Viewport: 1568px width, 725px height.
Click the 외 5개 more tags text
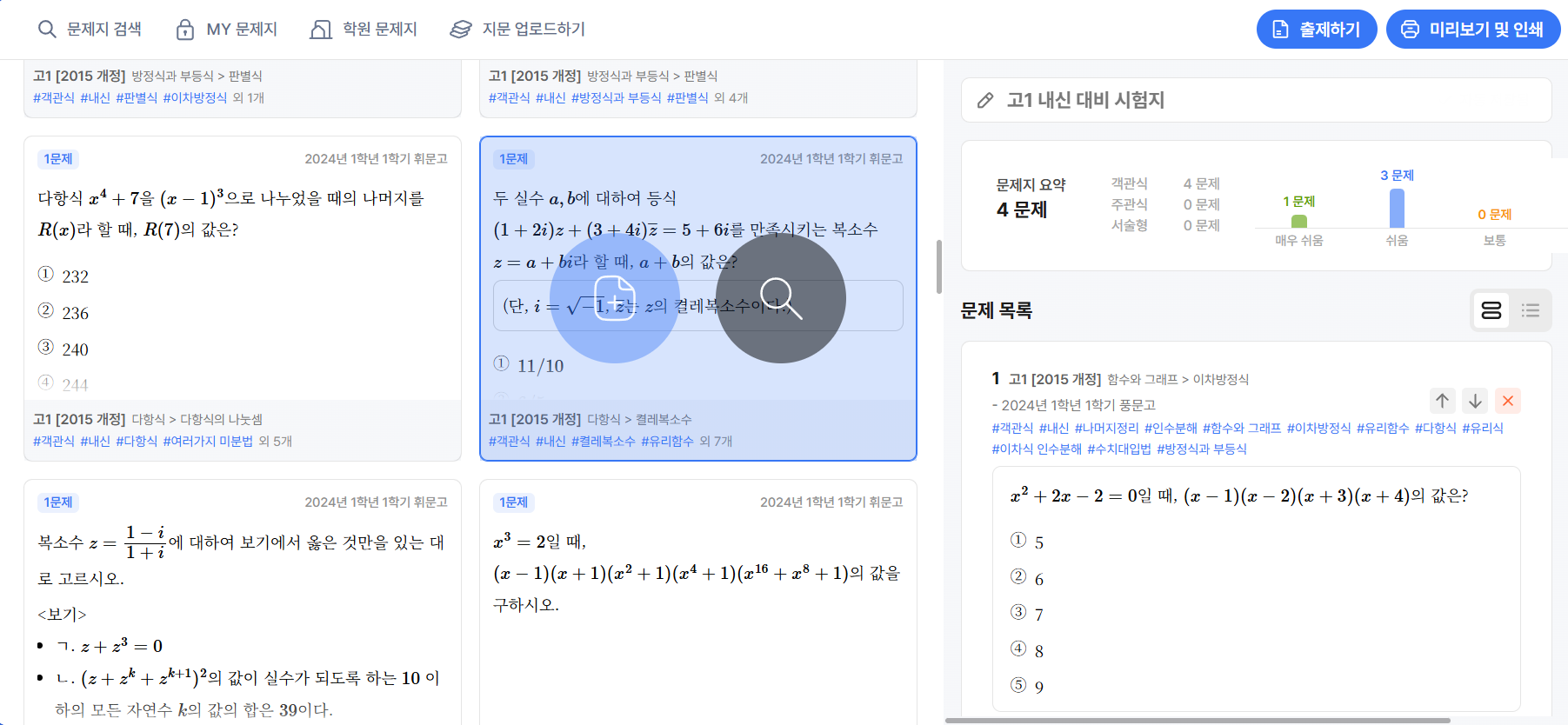click(276, 442)
